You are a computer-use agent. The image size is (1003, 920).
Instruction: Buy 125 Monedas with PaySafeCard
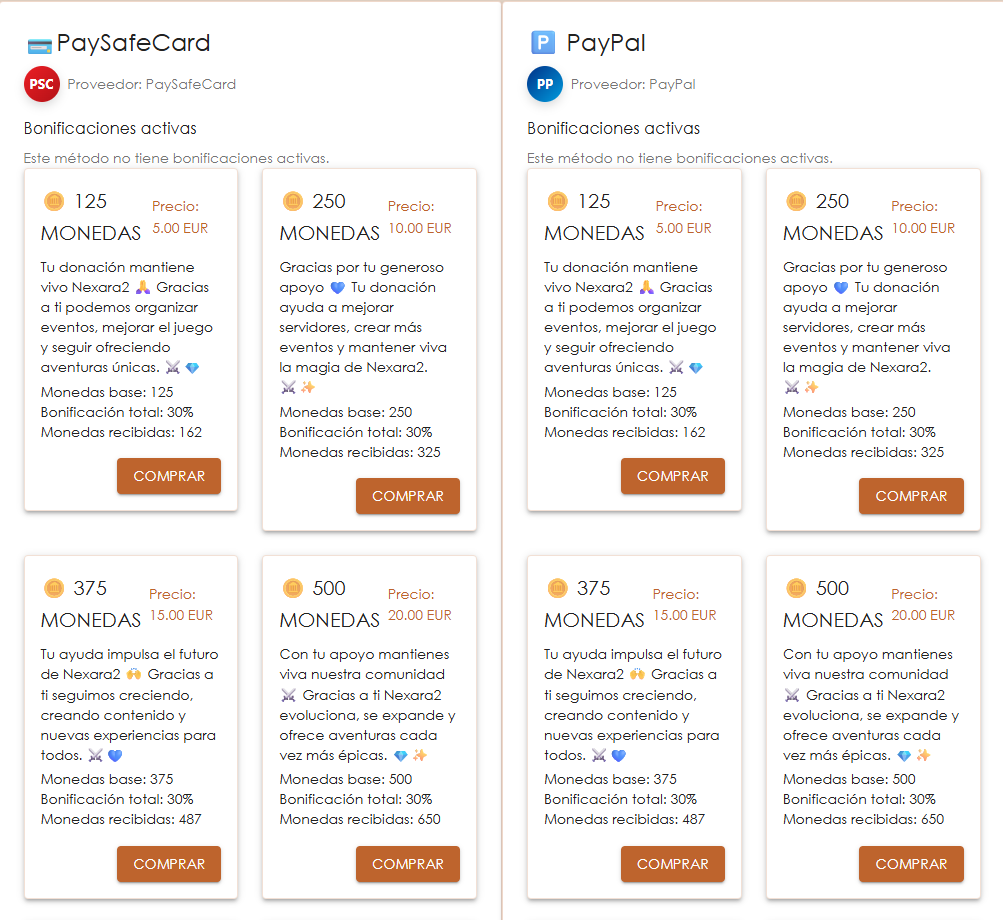point(169,476)
